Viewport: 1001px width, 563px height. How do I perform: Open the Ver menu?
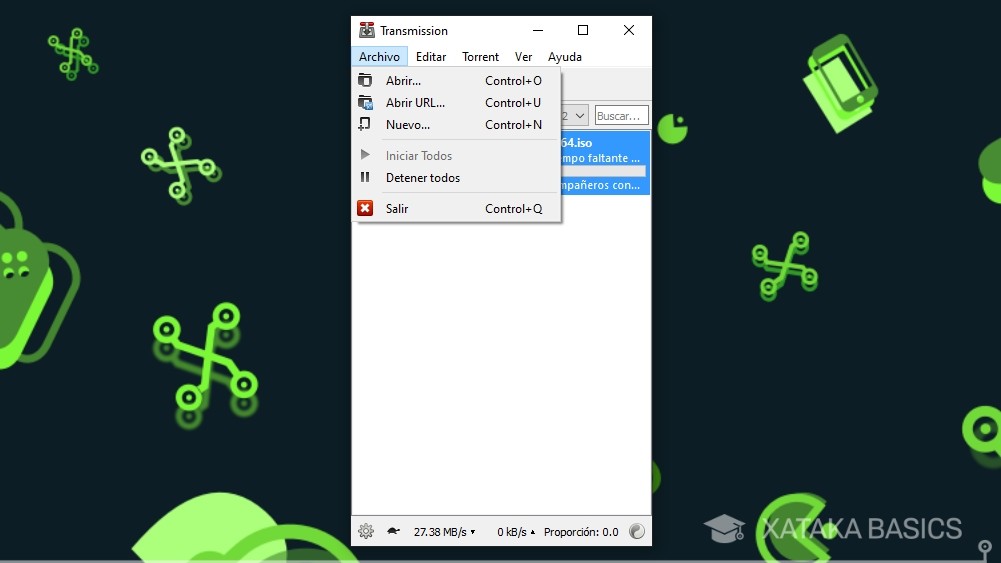pyautogui.click(x=523, y=57)
